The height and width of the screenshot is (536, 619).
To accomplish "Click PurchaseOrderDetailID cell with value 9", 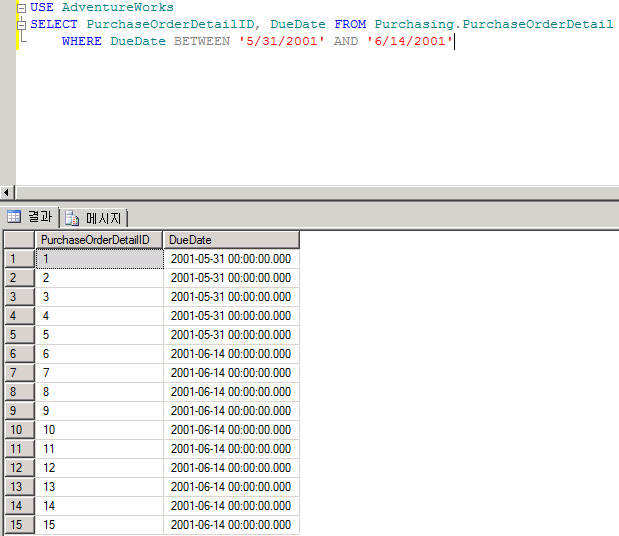I will [x=99, y=411].
